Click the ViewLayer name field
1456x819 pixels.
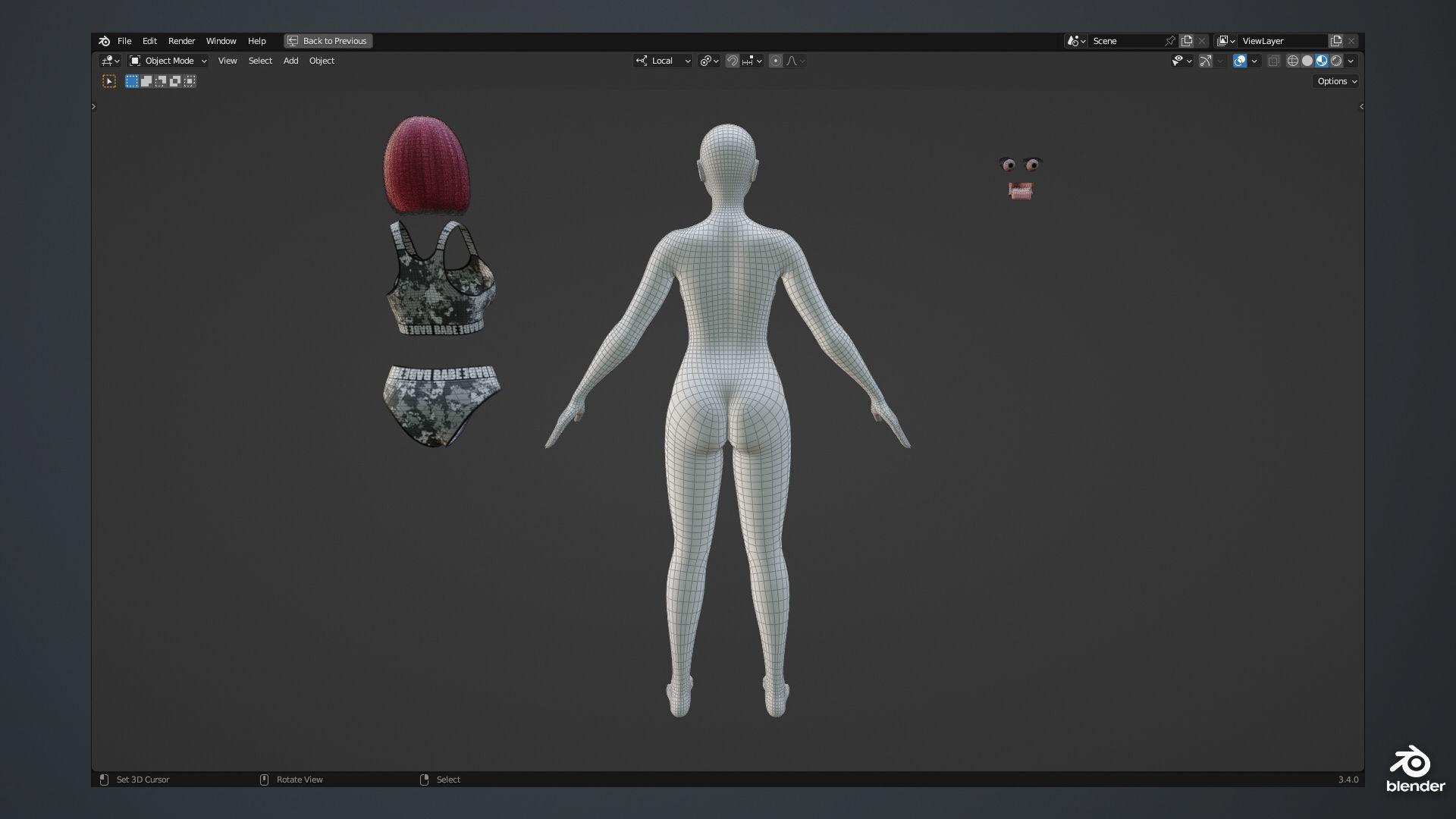1282,41
